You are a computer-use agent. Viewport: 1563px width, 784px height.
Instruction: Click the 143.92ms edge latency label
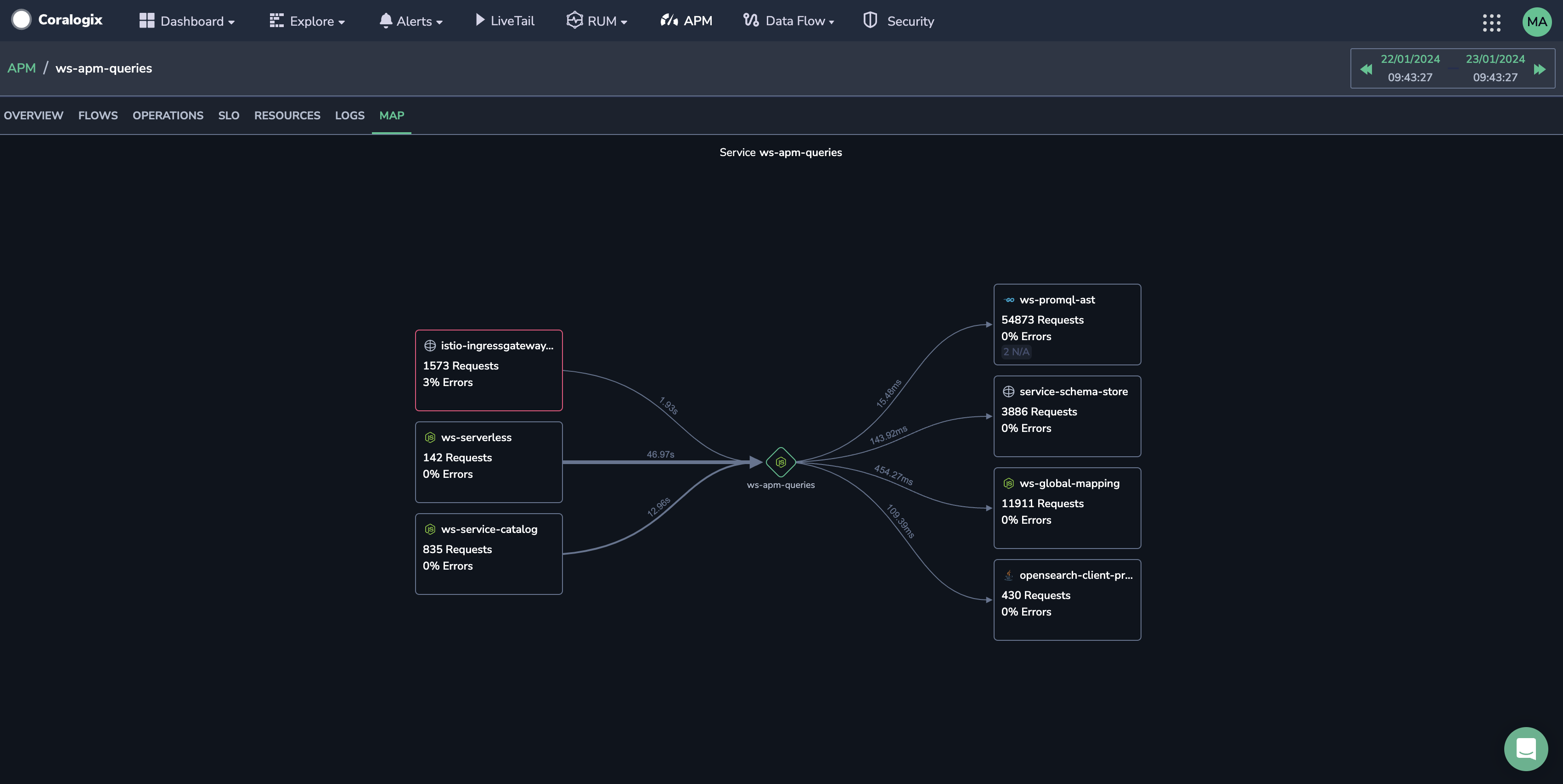(x=888, y=435)
